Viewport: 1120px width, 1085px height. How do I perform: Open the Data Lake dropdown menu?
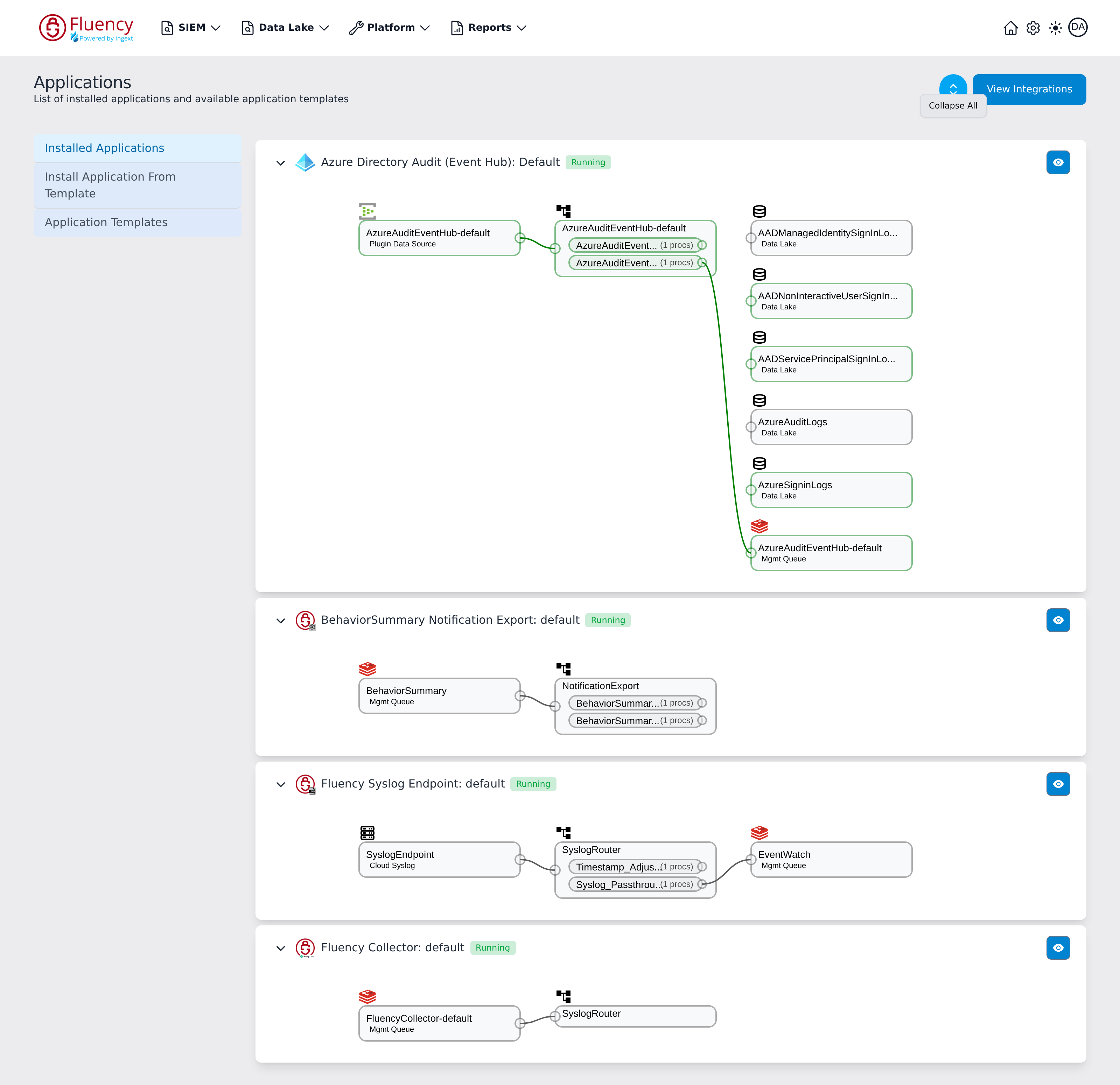coord(285,27)
